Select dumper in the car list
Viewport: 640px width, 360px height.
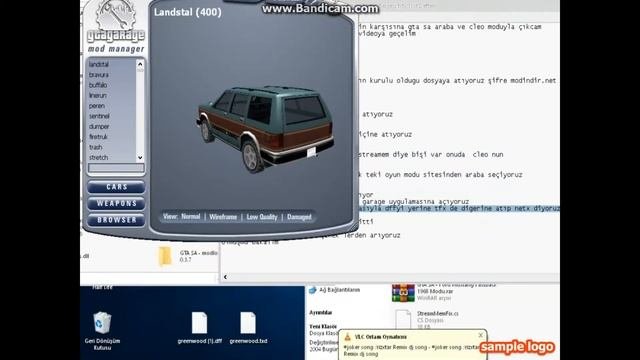[99, 127]
